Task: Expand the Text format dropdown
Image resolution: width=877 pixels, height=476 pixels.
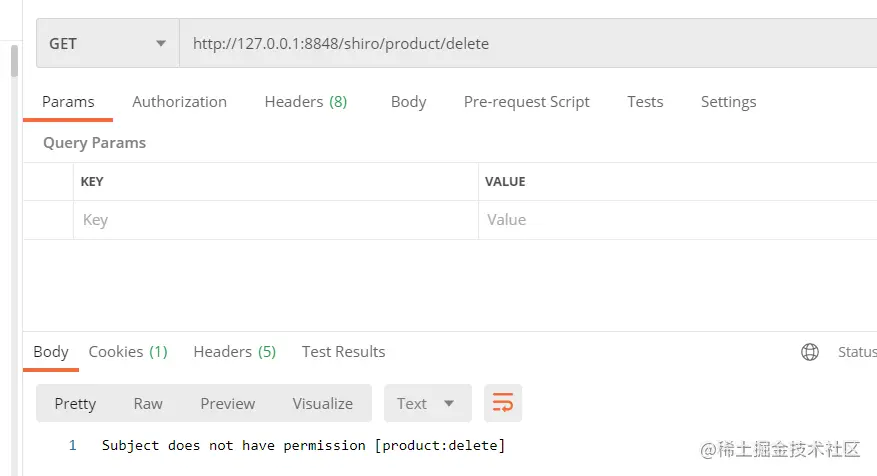Action: [427, 403]
